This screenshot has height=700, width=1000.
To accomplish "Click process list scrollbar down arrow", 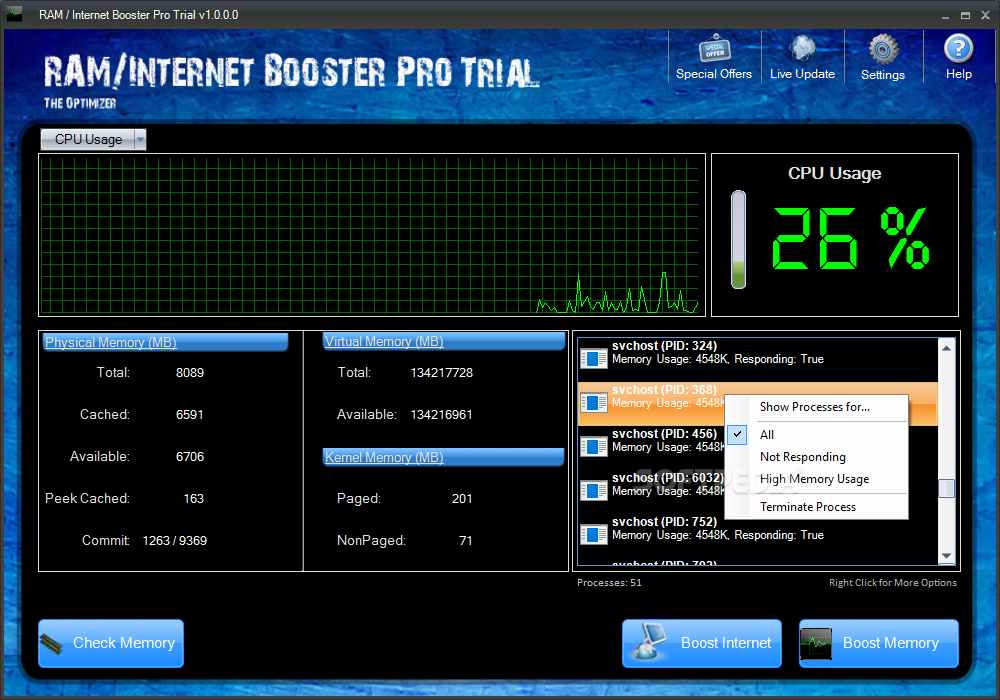I will point(946,556).
